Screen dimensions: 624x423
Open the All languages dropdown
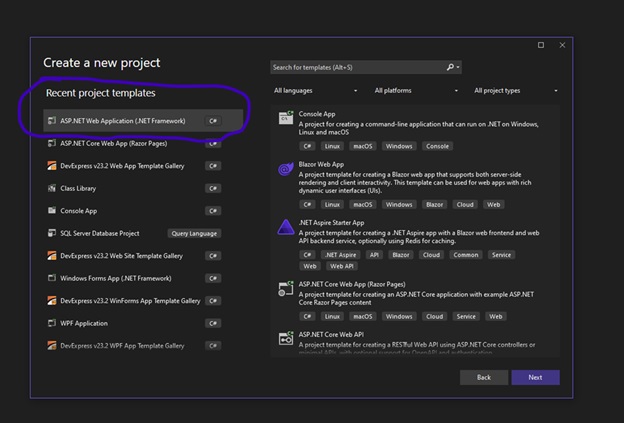coord(315,91)
